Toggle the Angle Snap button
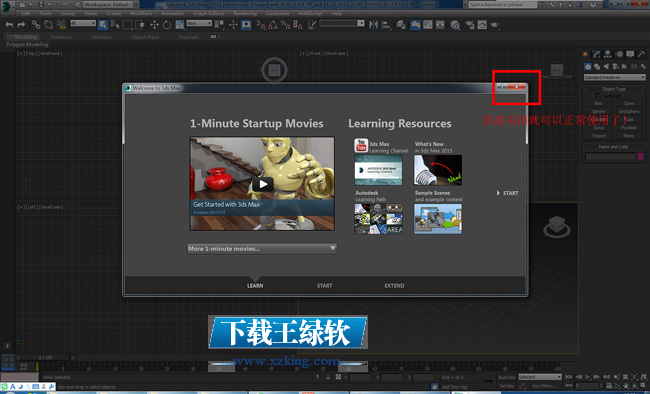650x394 pixels. tap(273, 25)
